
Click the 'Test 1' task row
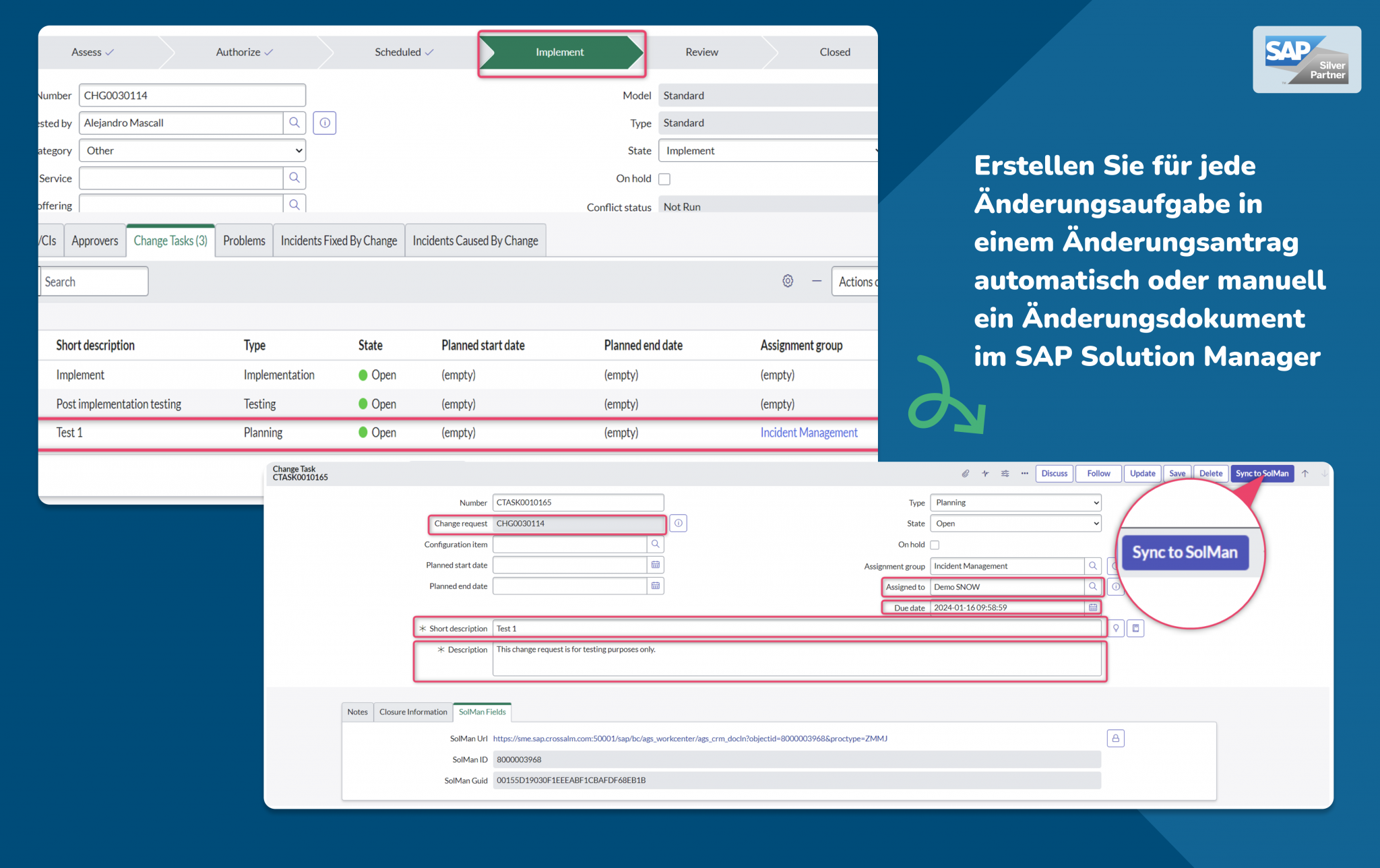click(x=458, y=433)
